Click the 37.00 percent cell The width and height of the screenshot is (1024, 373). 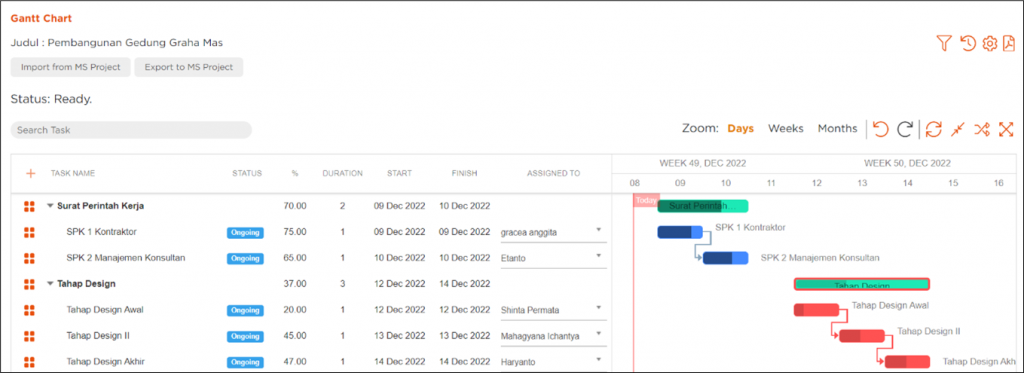click(295, 284)
